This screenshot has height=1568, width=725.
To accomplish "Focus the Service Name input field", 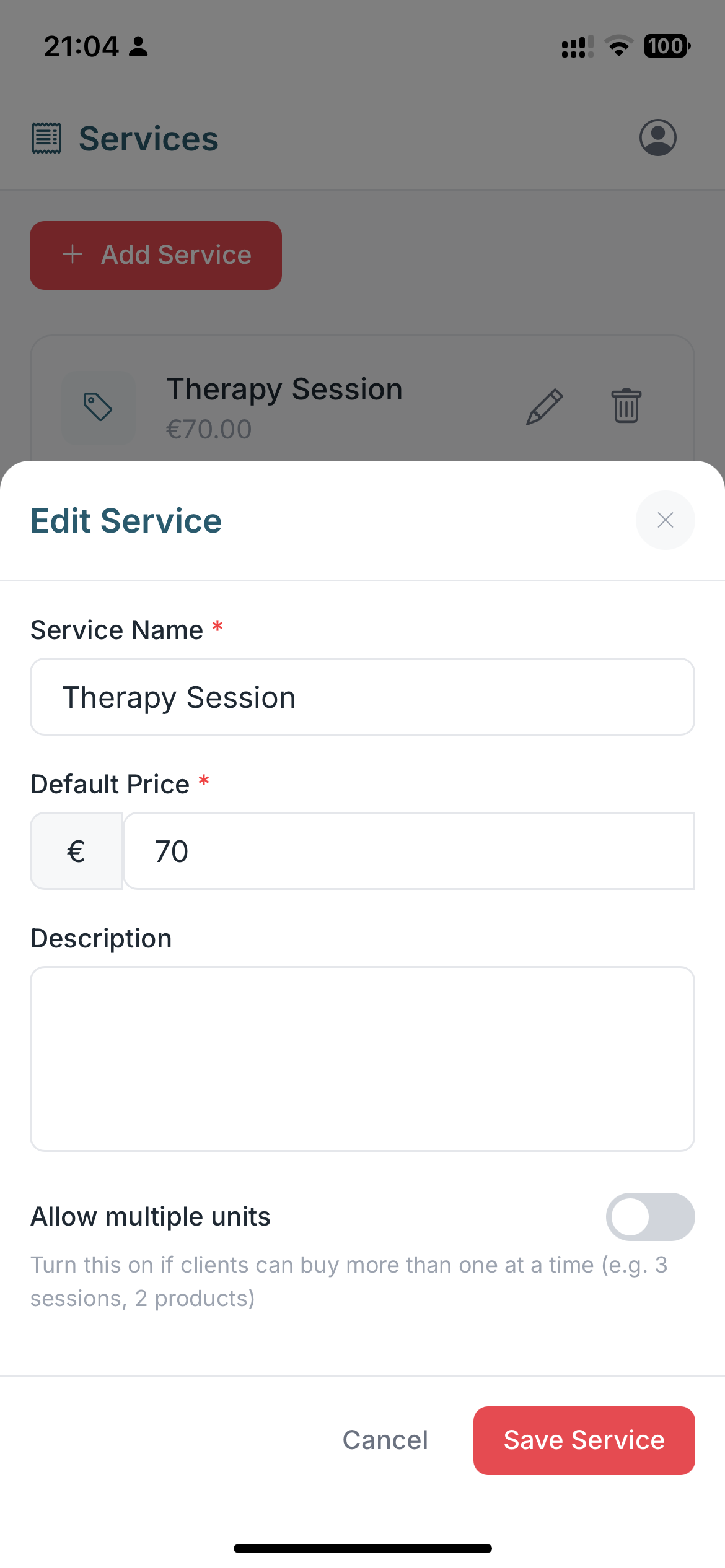I will [x=362, y=697].
